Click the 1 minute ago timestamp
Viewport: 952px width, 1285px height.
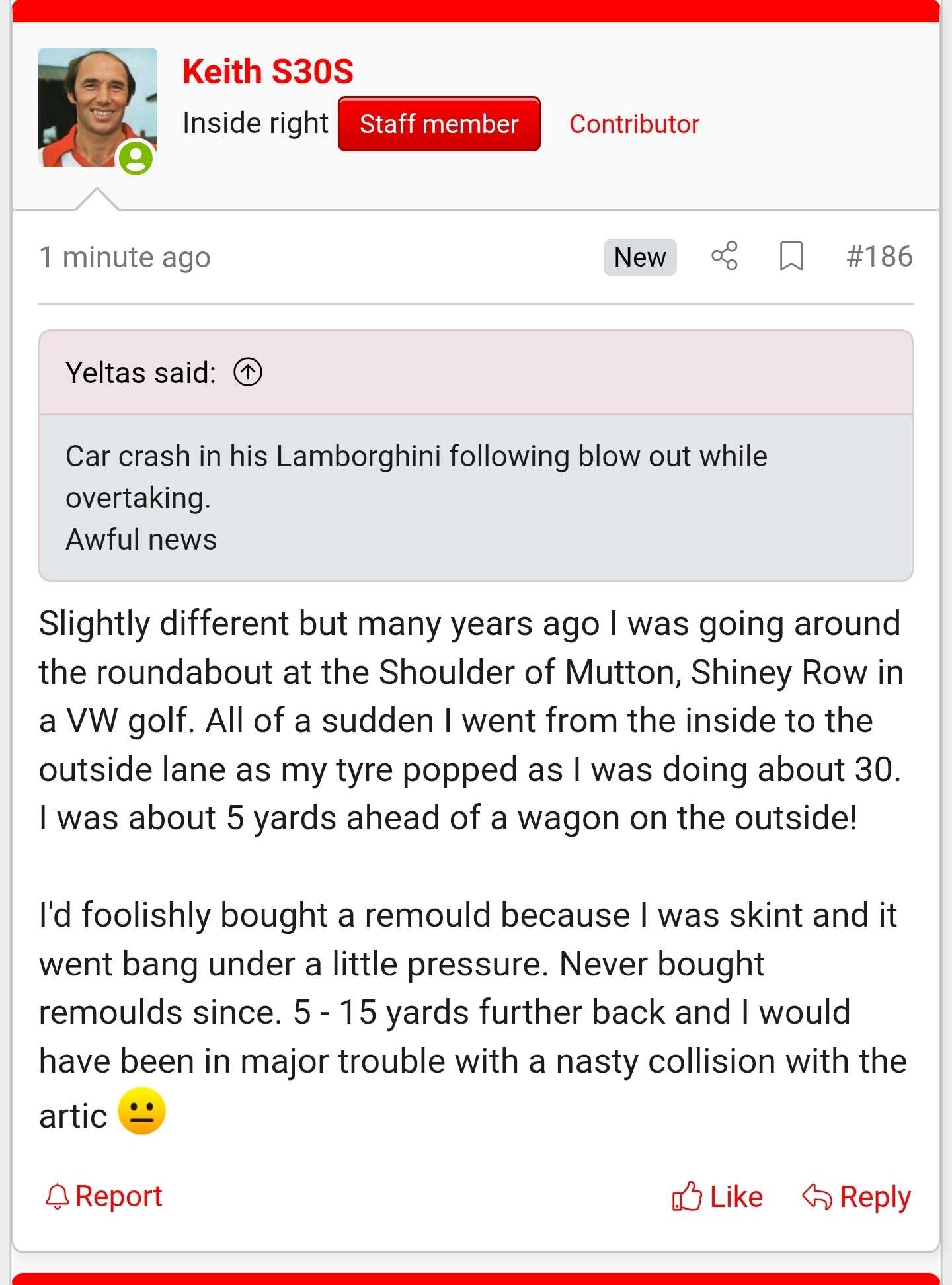pyautogui.click(x=125, y=257)
